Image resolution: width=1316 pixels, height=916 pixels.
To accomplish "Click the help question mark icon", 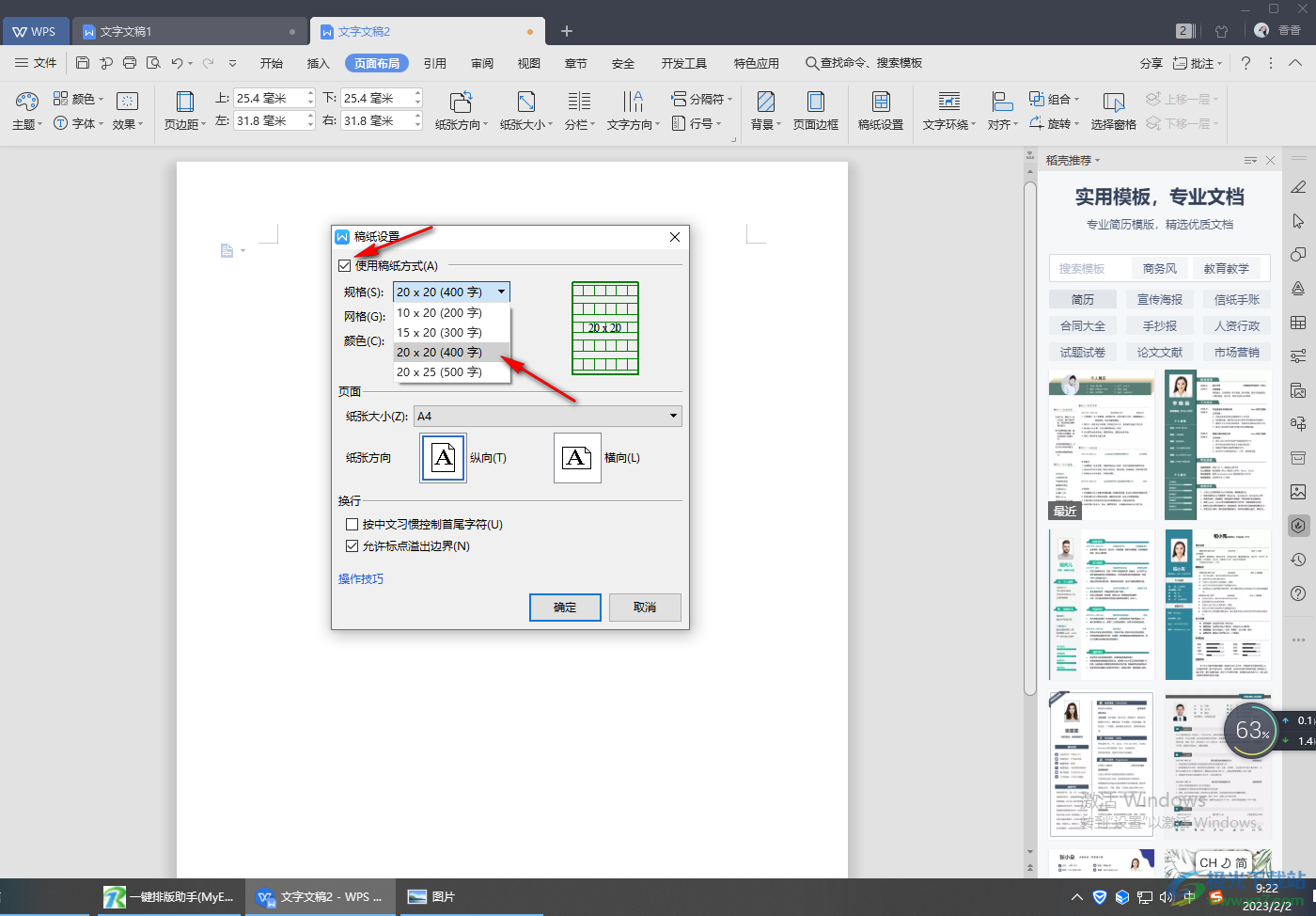I will (1245, 63).
